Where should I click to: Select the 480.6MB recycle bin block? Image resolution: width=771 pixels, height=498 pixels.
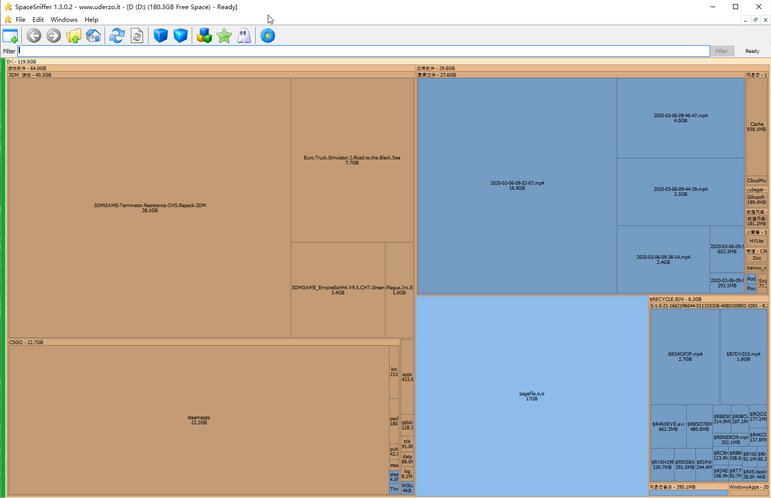point(699,426)
